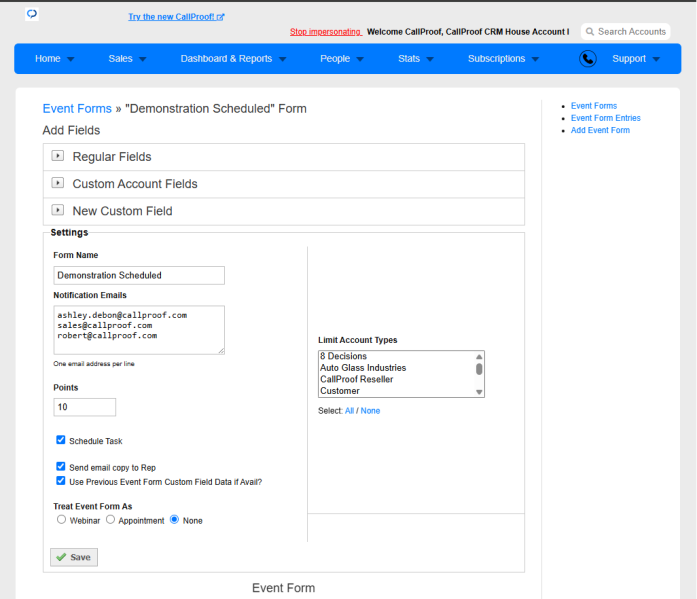
Task: Select the None radio button
Action: click(175, 519)
